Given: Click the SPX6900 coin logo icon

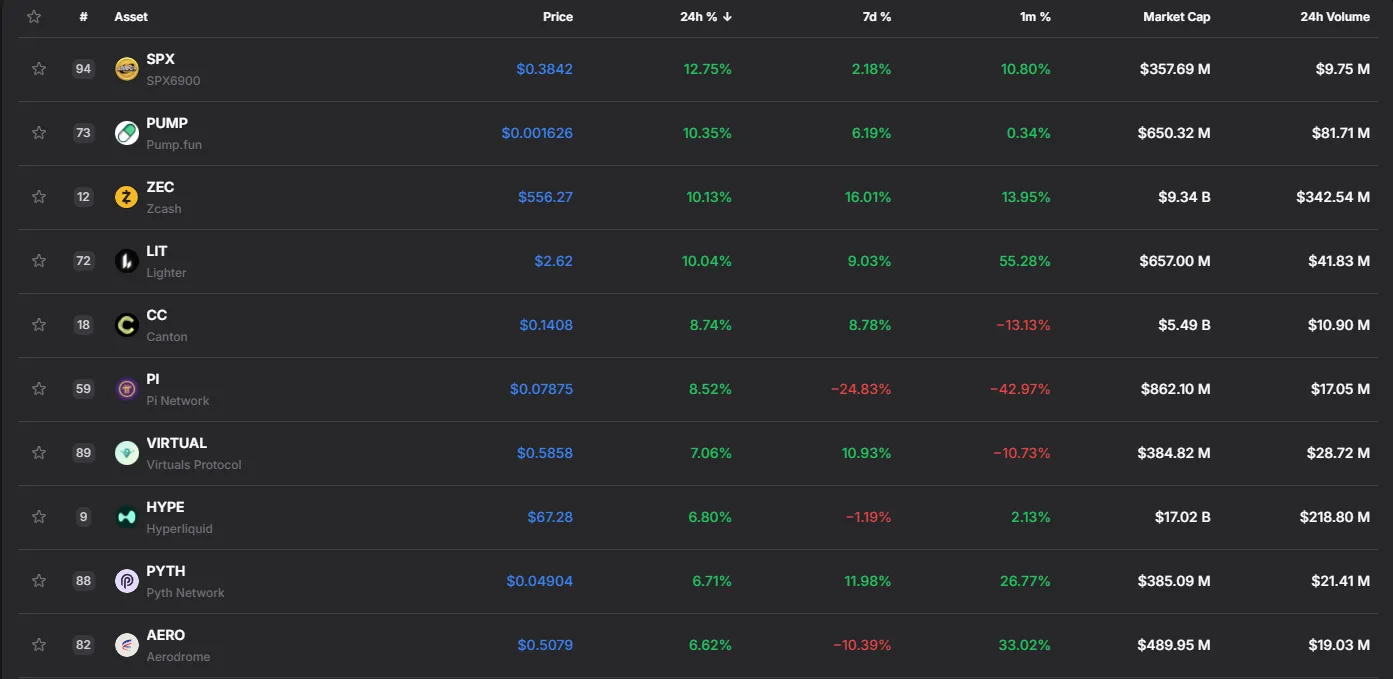Looking at the screenshot, I should tap(127, 69).
